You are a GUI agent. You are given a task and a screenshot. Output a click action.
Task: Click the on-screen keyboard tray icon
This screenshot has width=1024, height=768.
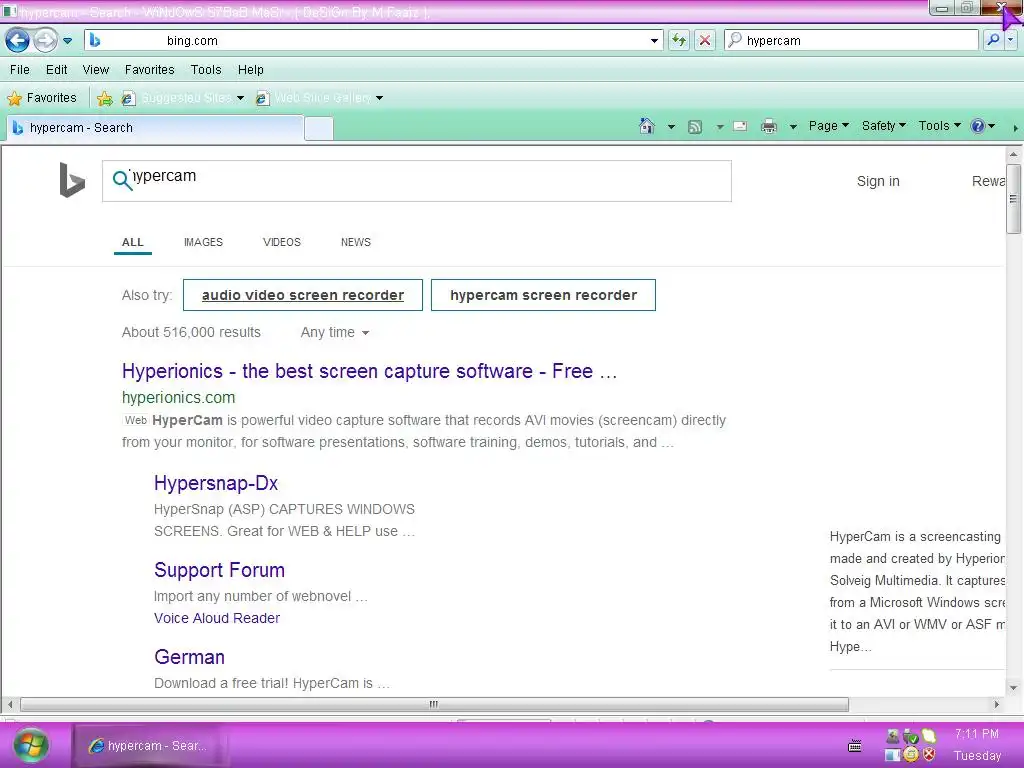[854, 746]
